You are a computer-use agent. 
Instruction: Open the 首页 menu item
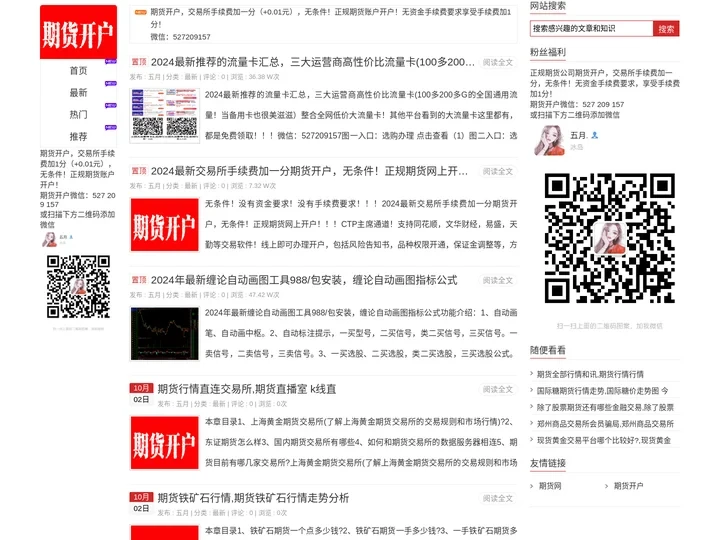tap(78, 71)
